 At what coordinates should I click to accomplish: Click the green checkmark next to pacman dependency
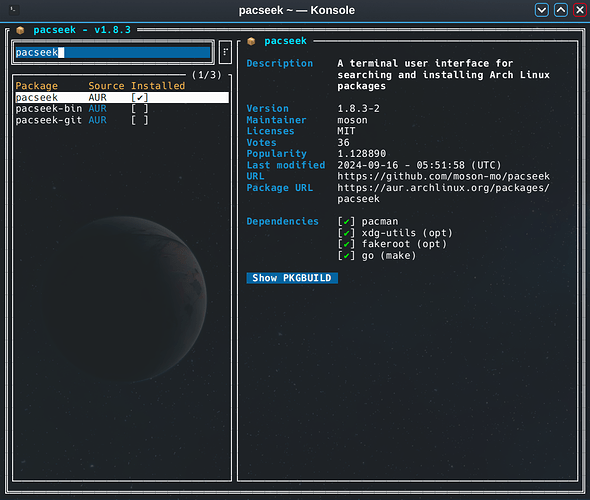pos(346,222)
